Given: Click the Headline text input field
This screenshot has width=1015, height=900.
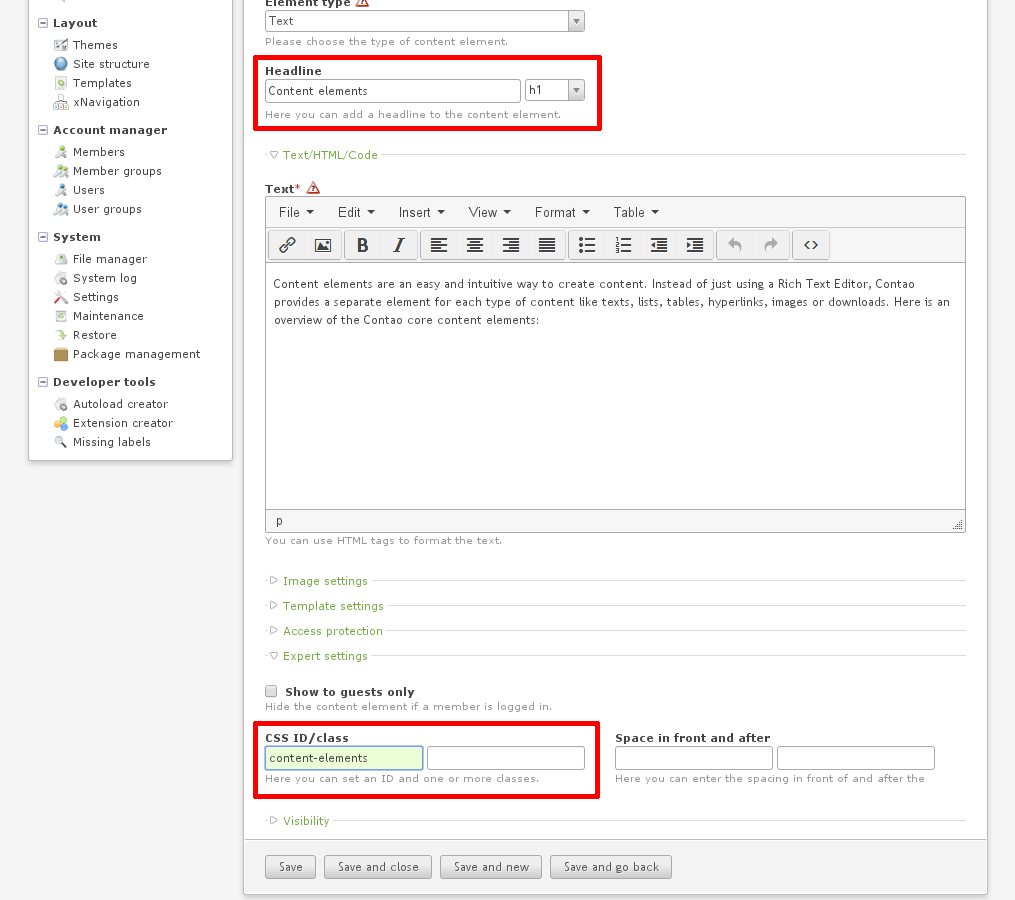Looking at the screenshot, I should click(392, 91).
